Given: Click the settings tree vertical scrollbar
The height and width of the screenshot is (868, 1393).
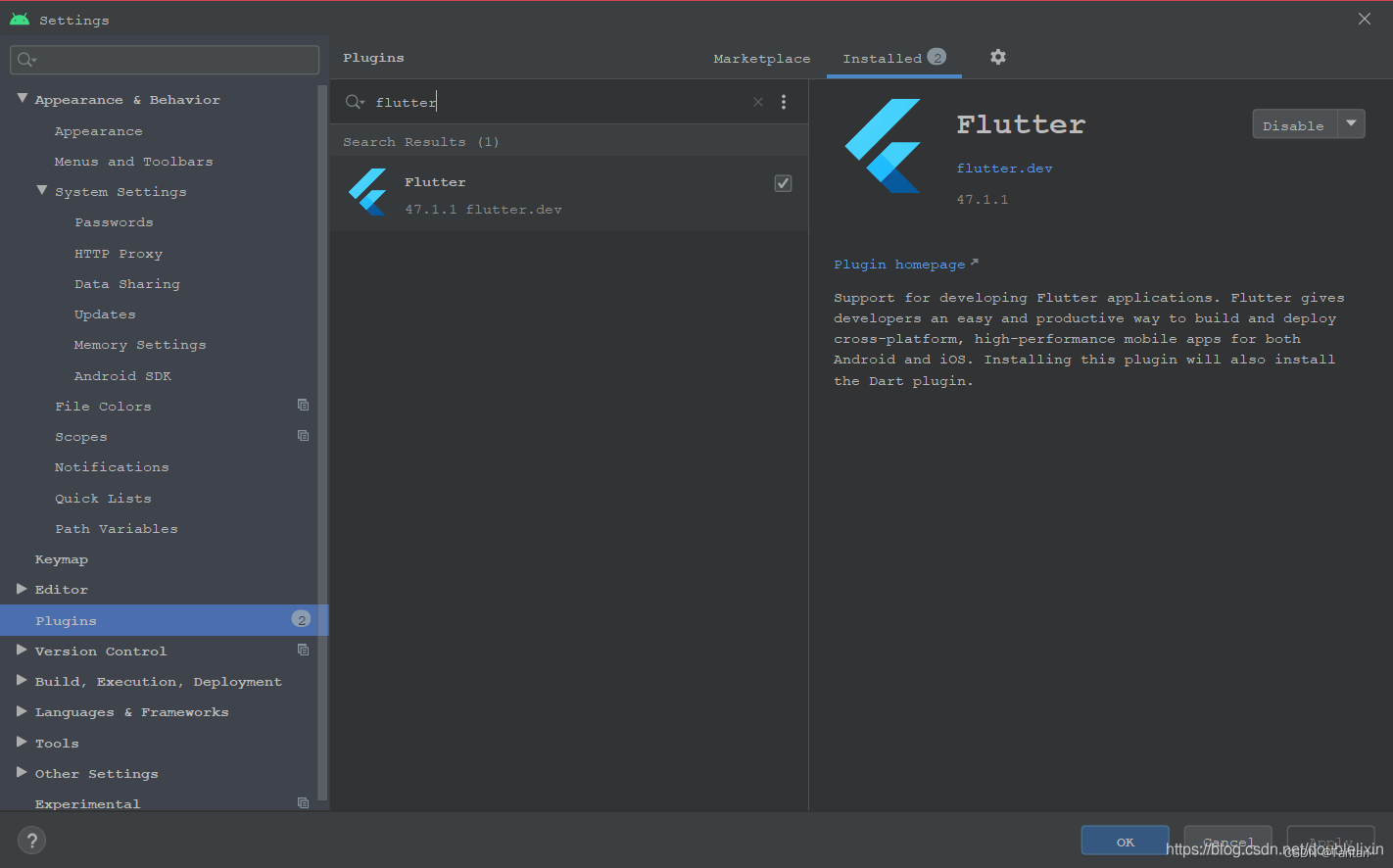Looking at the screenshot, I should (322, 441).
